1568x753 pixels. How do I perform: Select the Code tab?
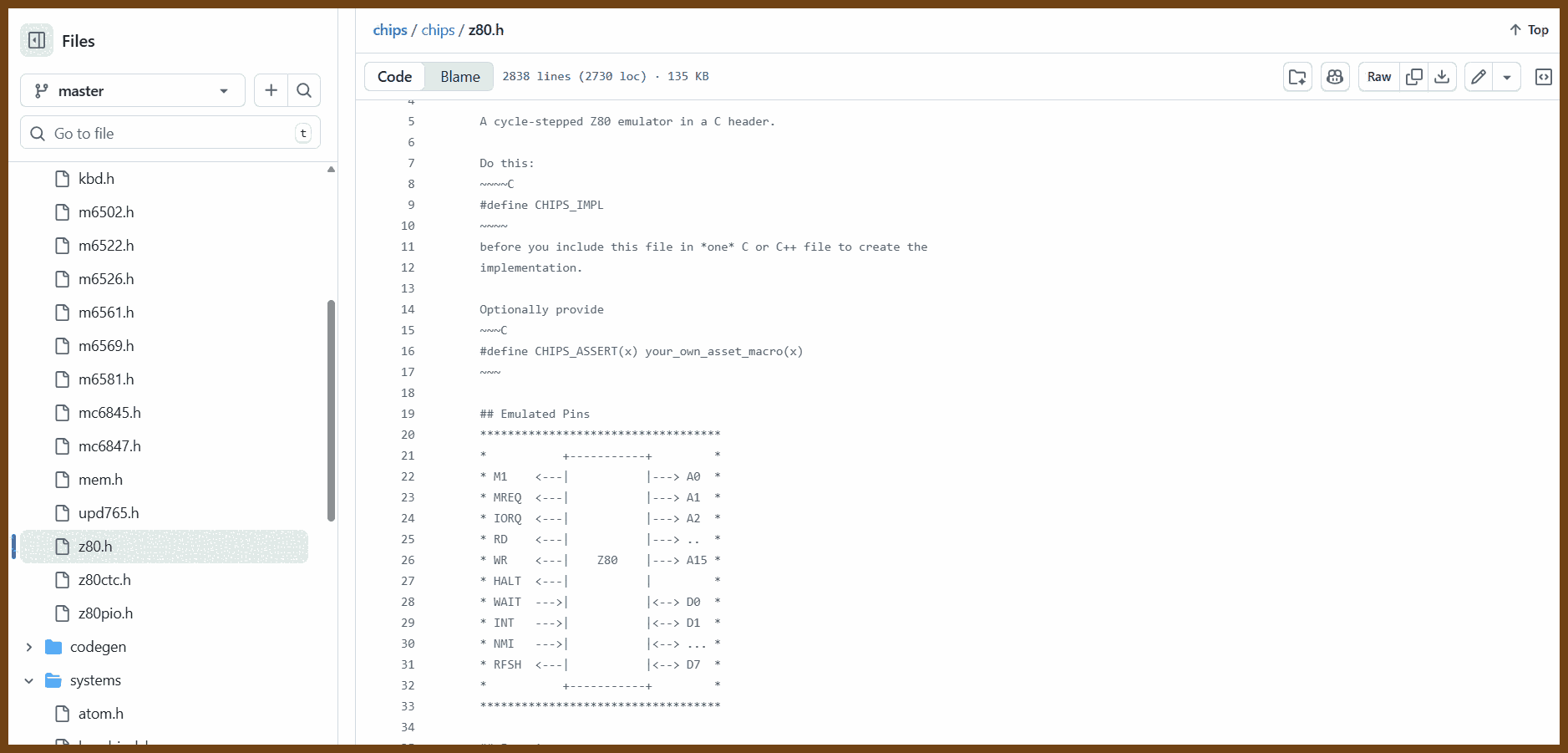click(394, 77)
